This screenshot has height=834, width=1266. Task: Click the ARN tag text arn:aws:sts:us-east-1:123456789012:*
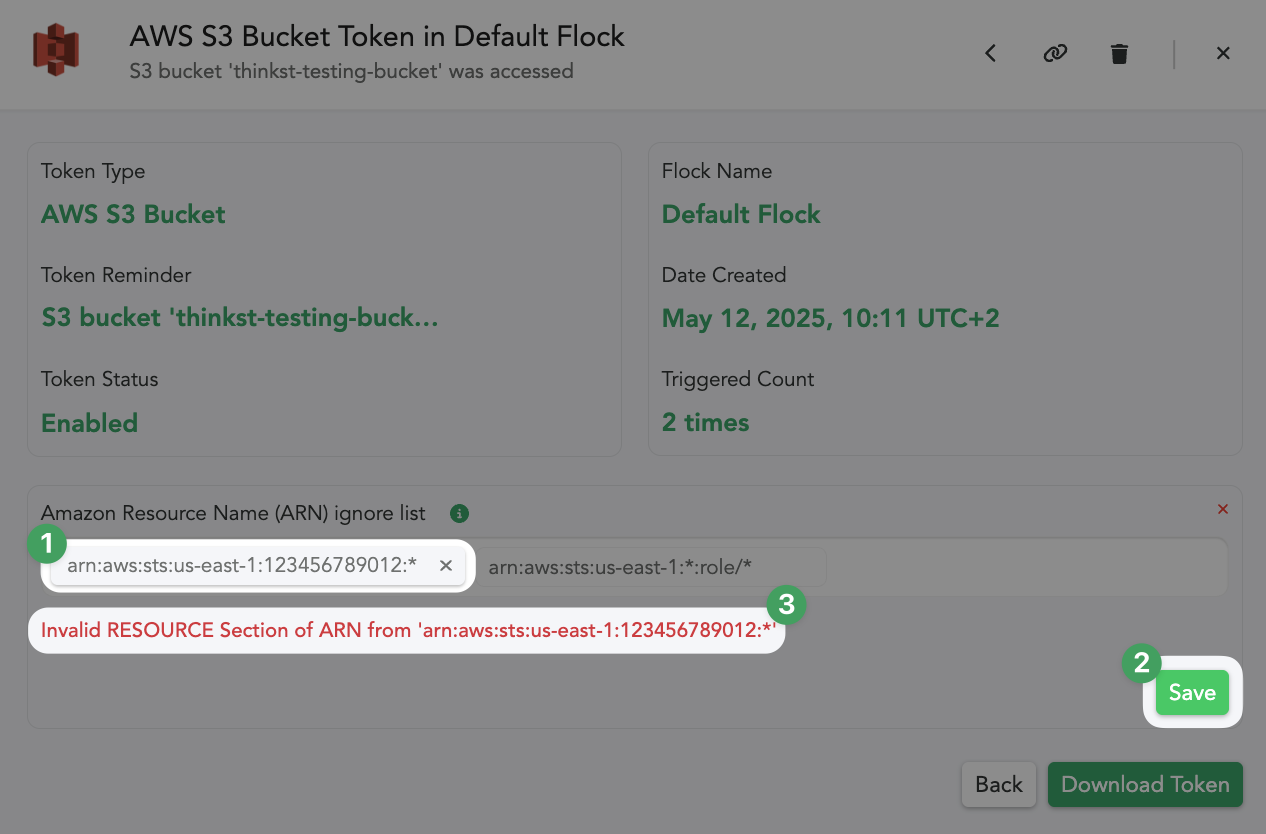[x=242, y=566]
